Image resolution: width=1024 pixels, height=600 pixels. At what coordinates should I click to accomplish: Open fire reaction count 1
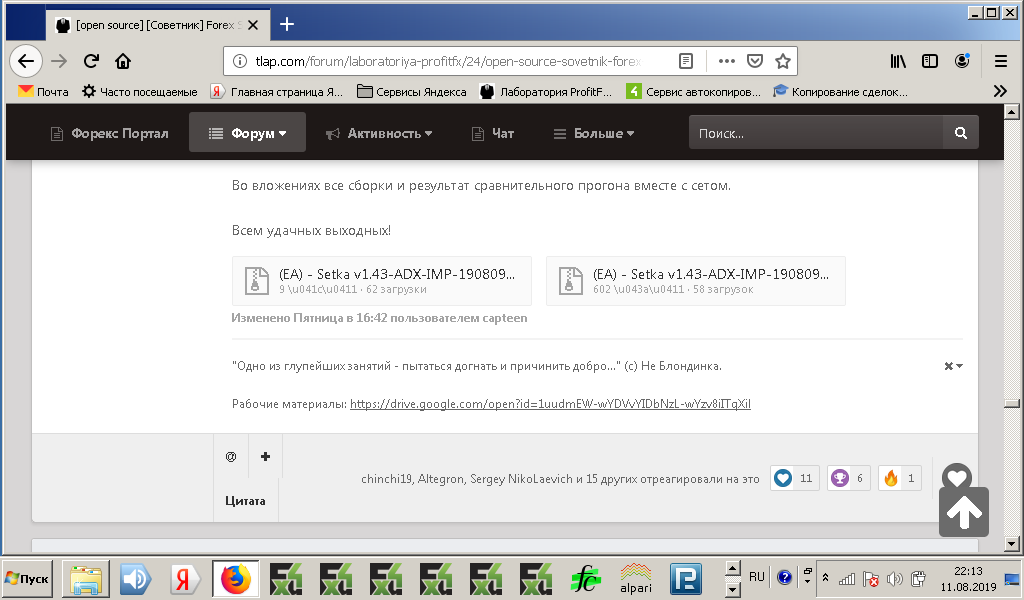tap(899, 479)
